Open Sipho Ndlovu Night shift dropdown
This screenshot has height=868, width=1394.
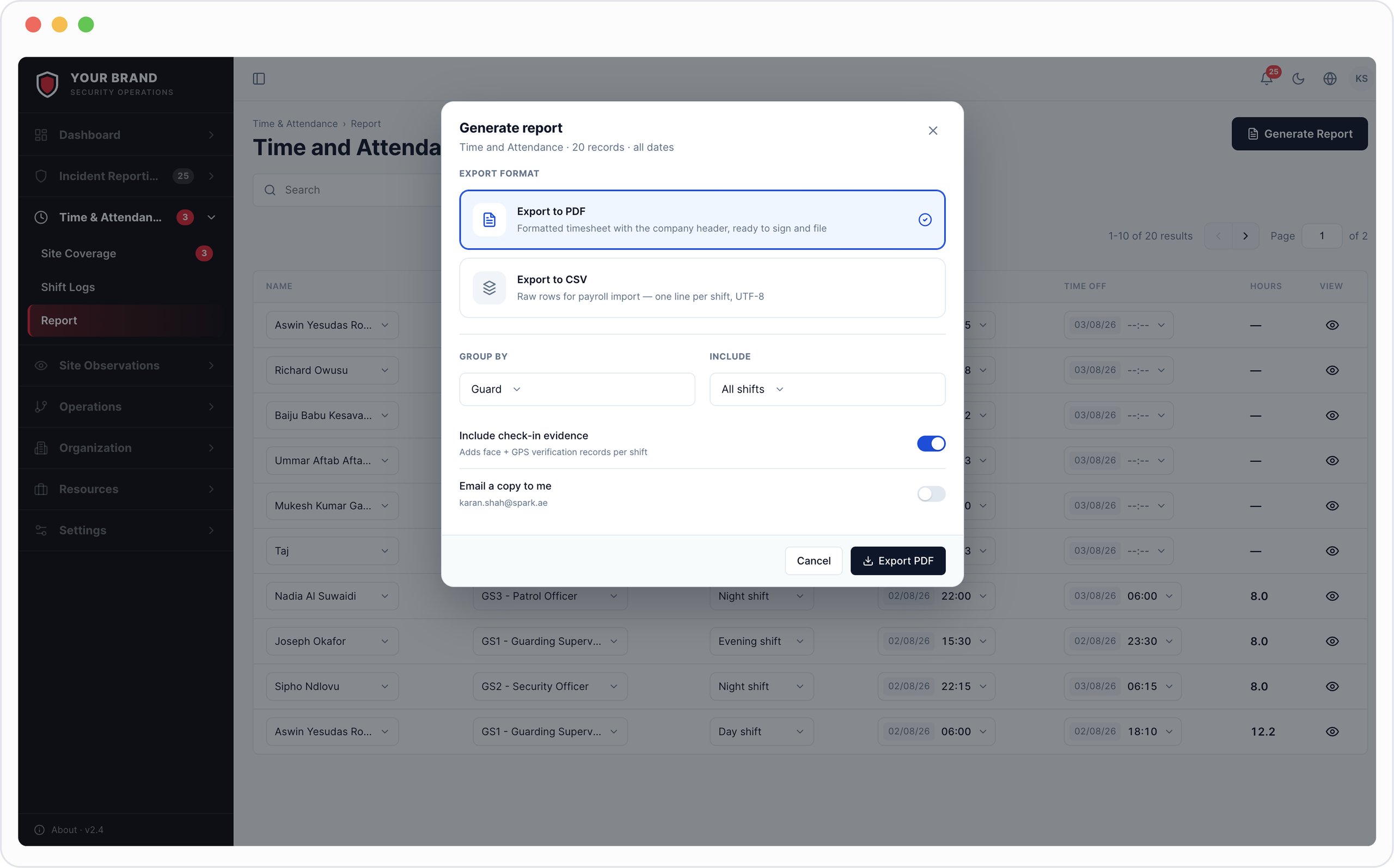click(x=762, y=687)
